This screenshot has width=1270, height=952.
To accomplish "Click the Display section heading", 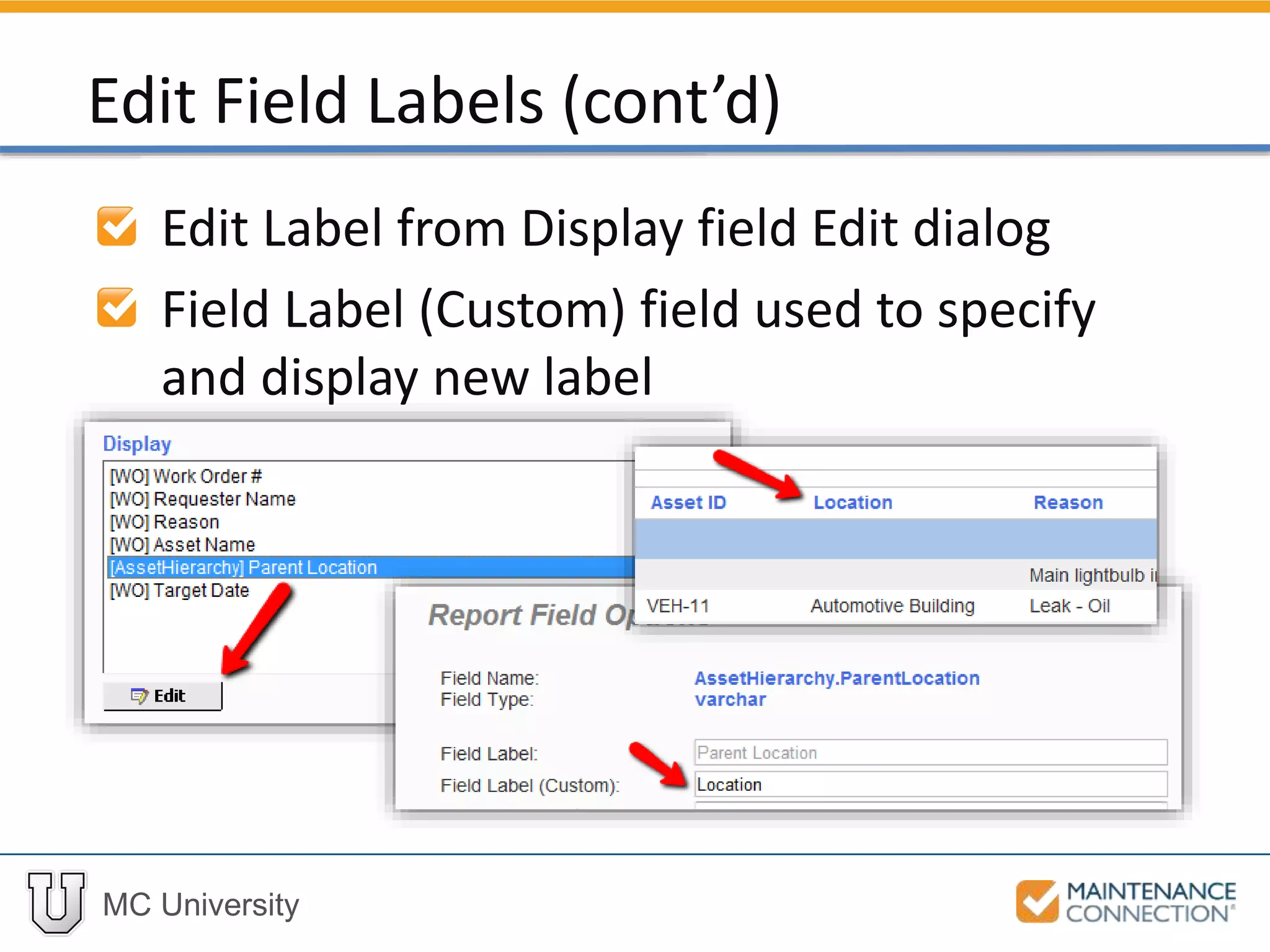I will coord(137,444).
